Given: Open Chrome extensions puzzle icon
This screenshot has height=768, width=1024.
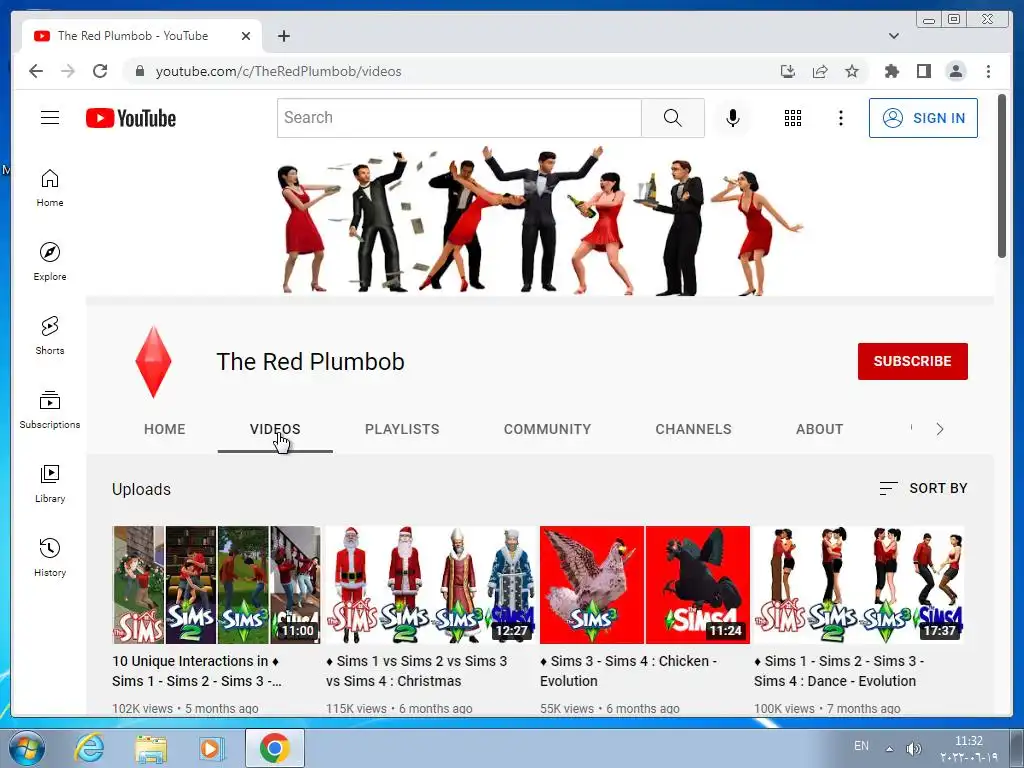Looking at the screenshot, I should pyautogui.click(x=891, y=71).
